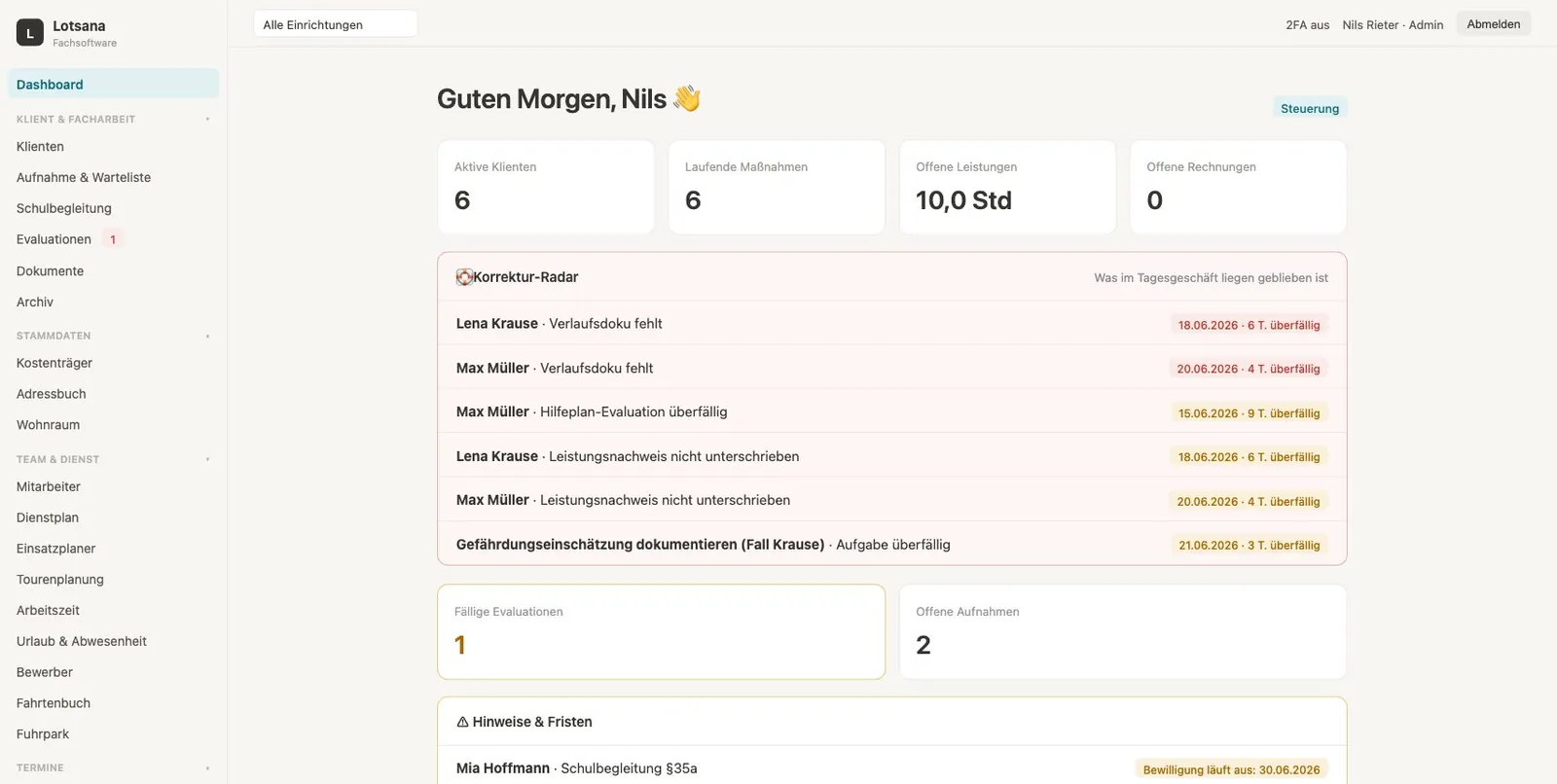Open the Fahrtenbuch entry
This screenshot has height=784, width=1557.
click(114, 703)
